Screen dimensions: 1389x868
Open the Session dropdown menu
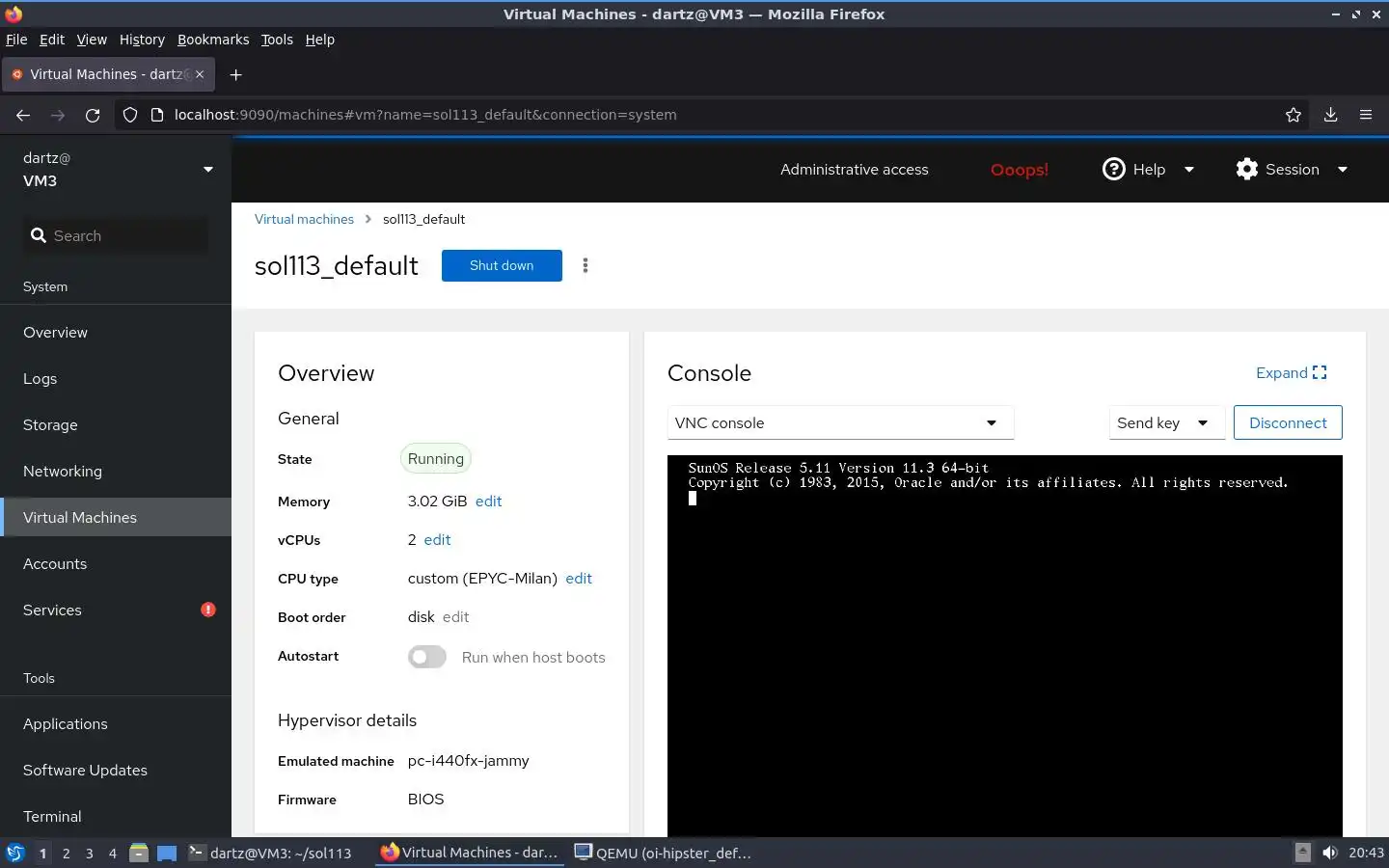click(x=1292, y=169)
